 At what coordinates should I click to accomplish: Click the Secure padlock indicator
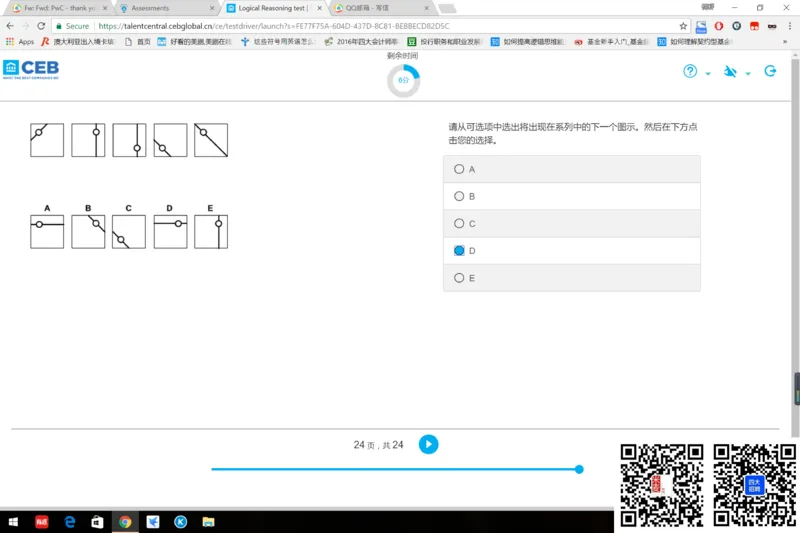tap(72, 26)
